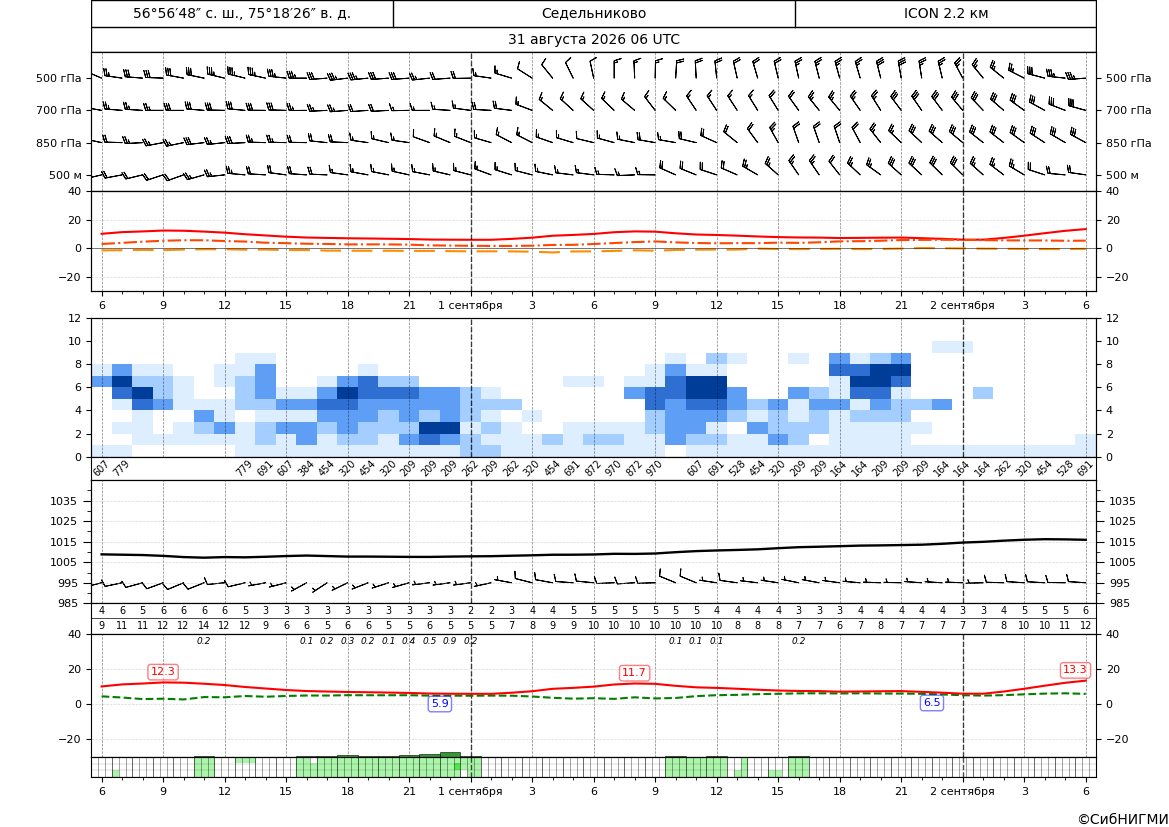Image resolution: width=1169 pixels, height=827 pixels.
Task: Click the 2 сентября label under upper chart
Action: click(x=962, y=305)
